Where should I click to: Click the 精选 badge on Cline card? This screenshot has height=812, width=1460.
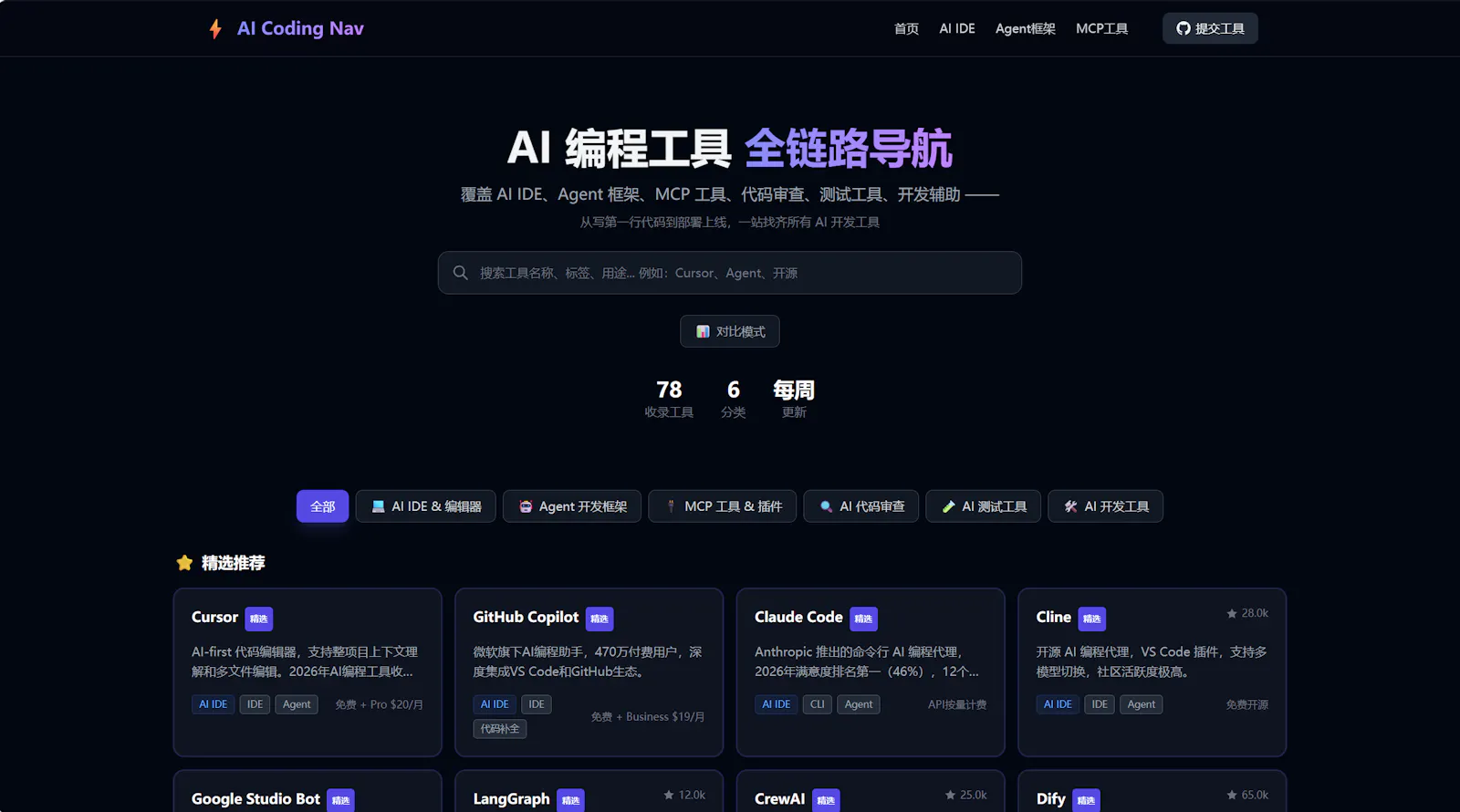(x=1091, y=619)
